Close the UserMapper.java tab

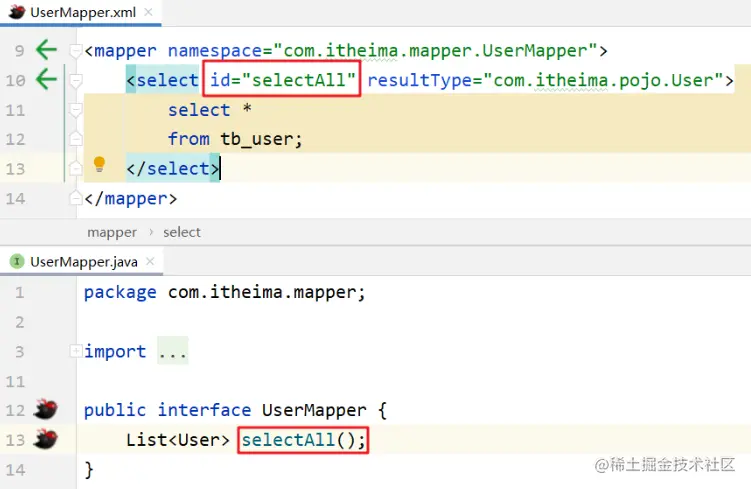click(150, 261)
